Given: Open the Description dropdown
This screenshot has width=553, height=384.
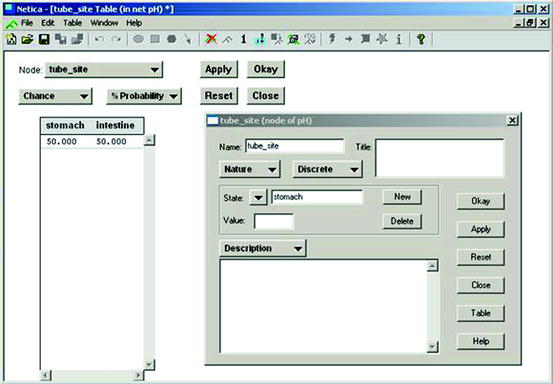Looking at the screenshot, I should (263, 248).
